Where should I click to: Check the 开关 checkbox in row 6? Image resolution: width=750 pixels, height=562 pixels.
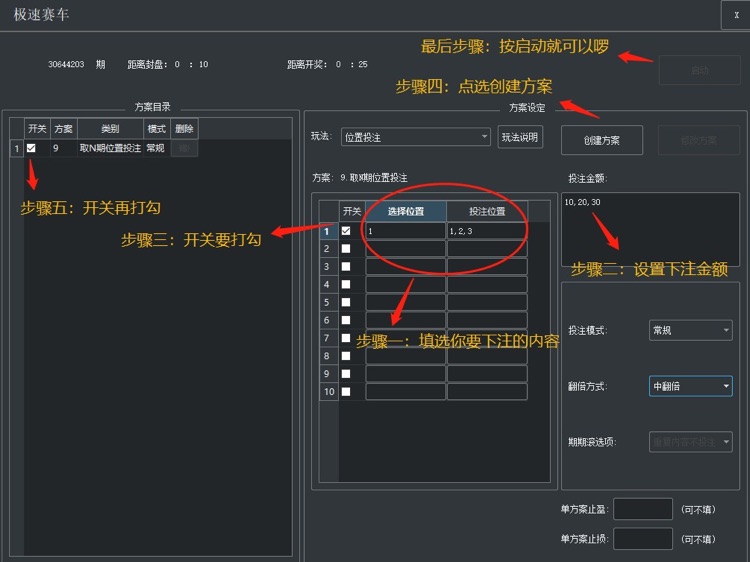[346, 320]
